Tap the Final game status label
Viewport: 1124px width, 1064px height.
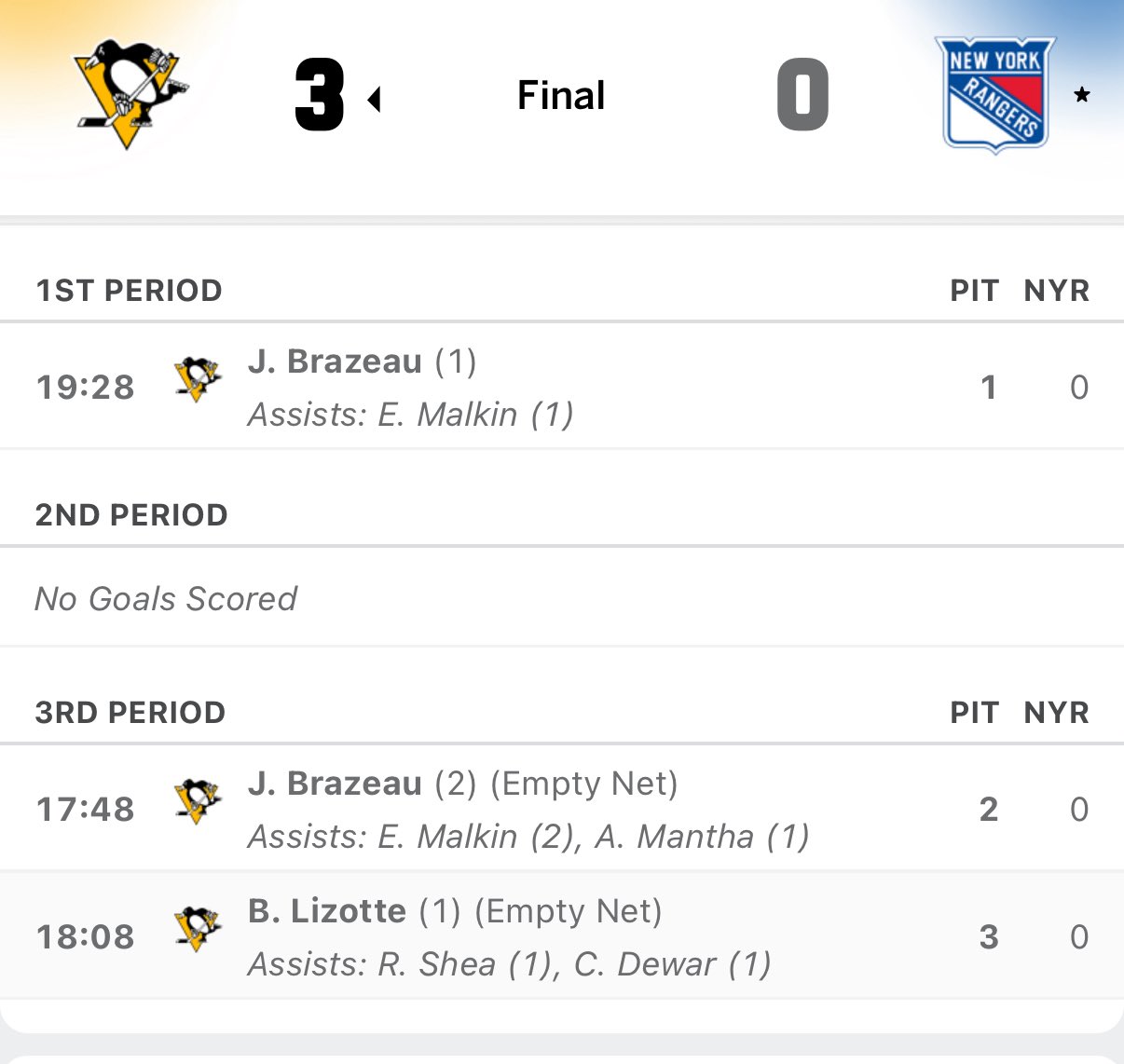click(561, 95)
